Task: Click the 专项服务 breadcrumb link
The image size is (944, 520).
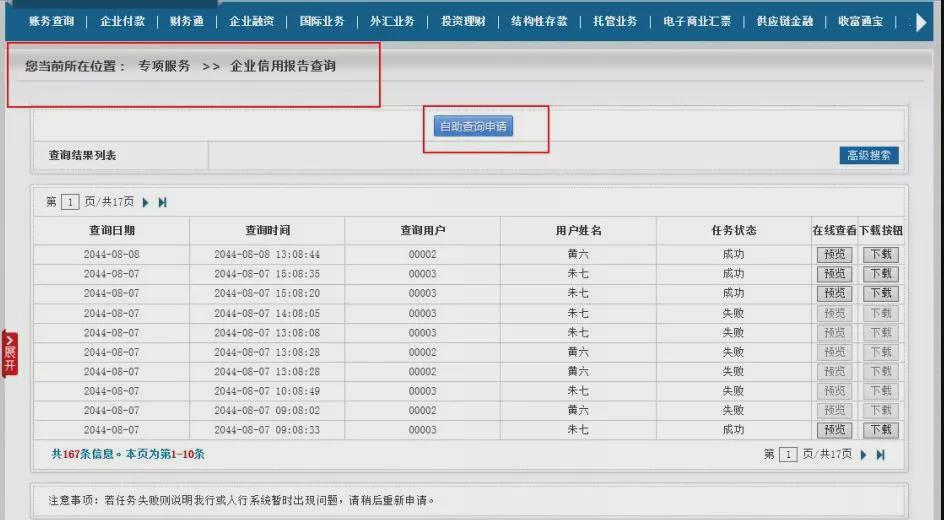Action: [164, 66]
